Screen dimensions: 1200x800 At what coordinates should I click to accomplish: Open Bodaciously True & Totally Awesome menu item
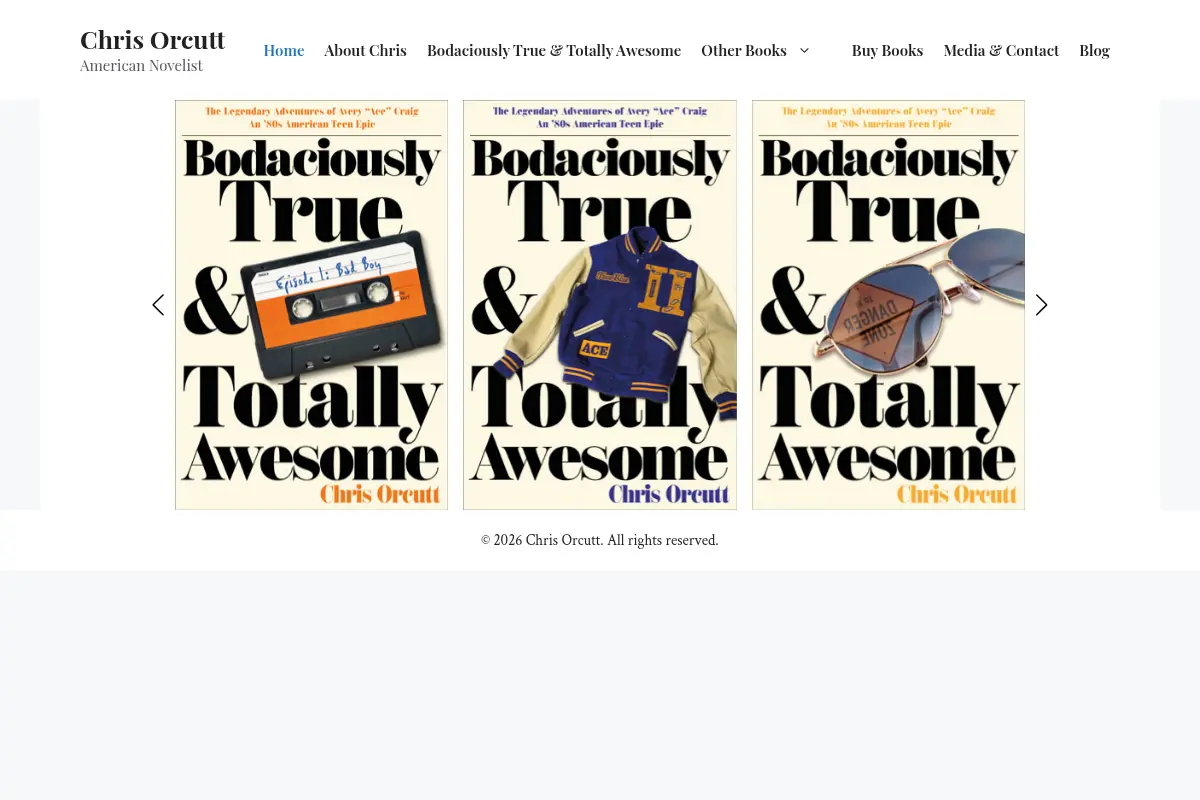(554, 50)
